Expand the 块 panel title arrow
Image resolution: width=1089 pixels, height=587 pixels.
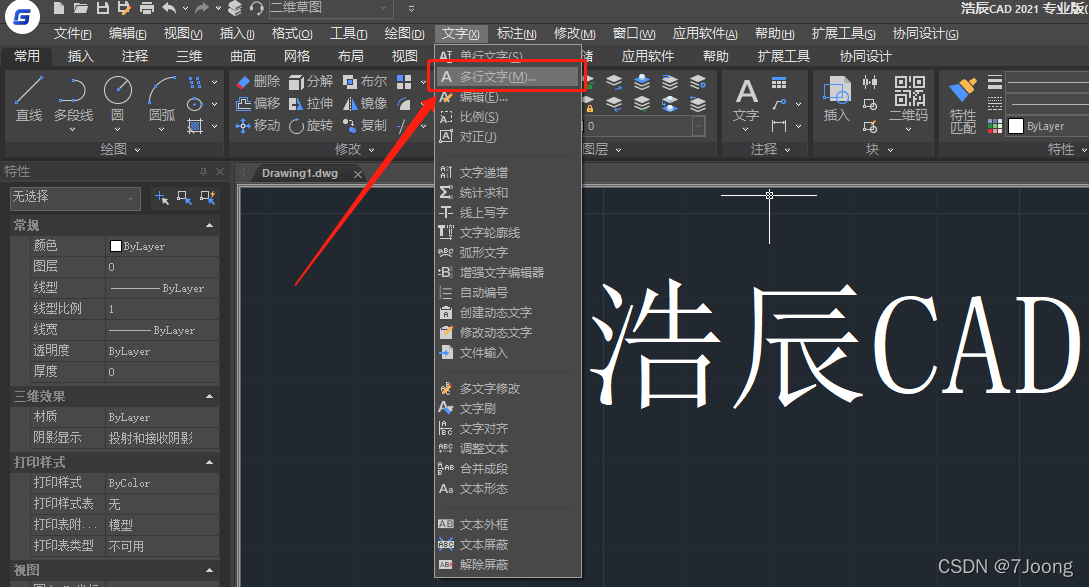pyautogui.click(x=890, y=149)
